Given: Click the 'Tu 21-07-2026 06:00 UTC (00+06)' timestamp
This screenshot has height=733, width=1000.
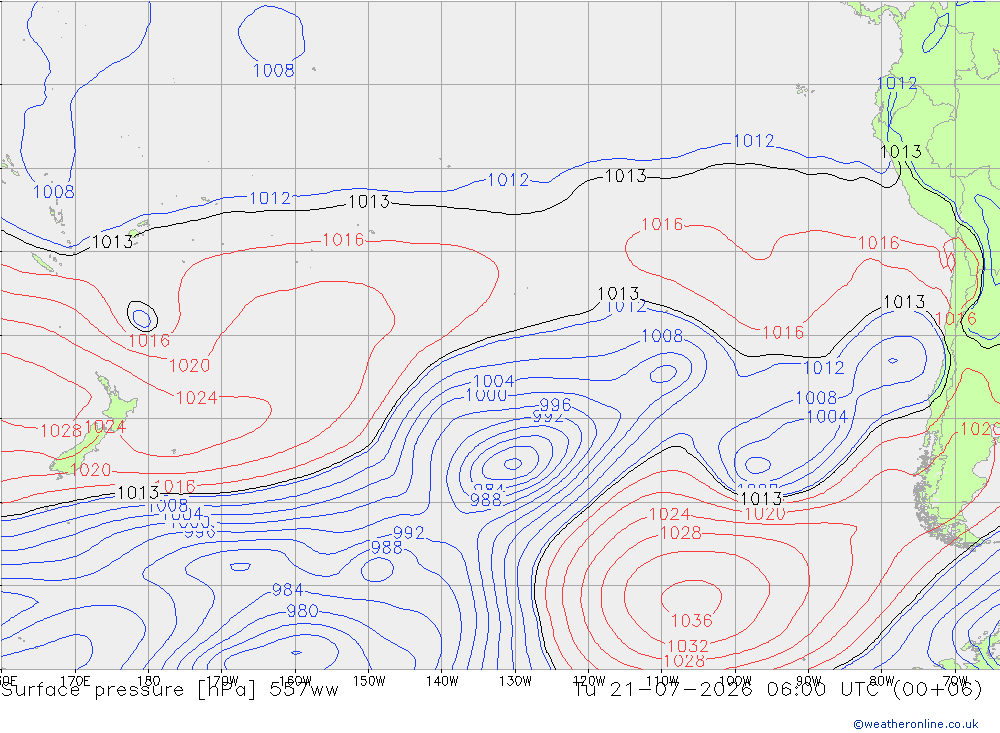Looking at the screenshot, I should (x=778, y=690).
